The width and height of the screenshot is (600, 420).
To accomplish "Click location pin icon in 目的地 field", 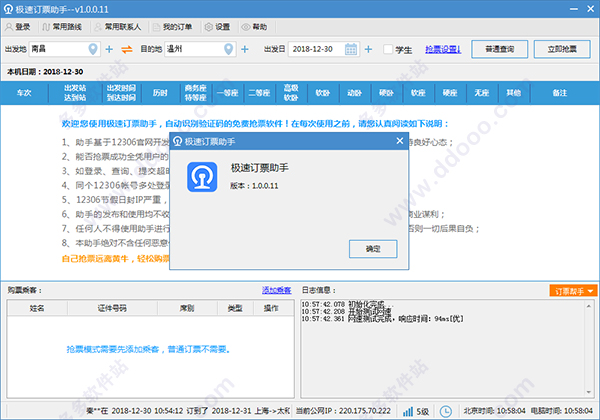I will (x=228, y=49).
